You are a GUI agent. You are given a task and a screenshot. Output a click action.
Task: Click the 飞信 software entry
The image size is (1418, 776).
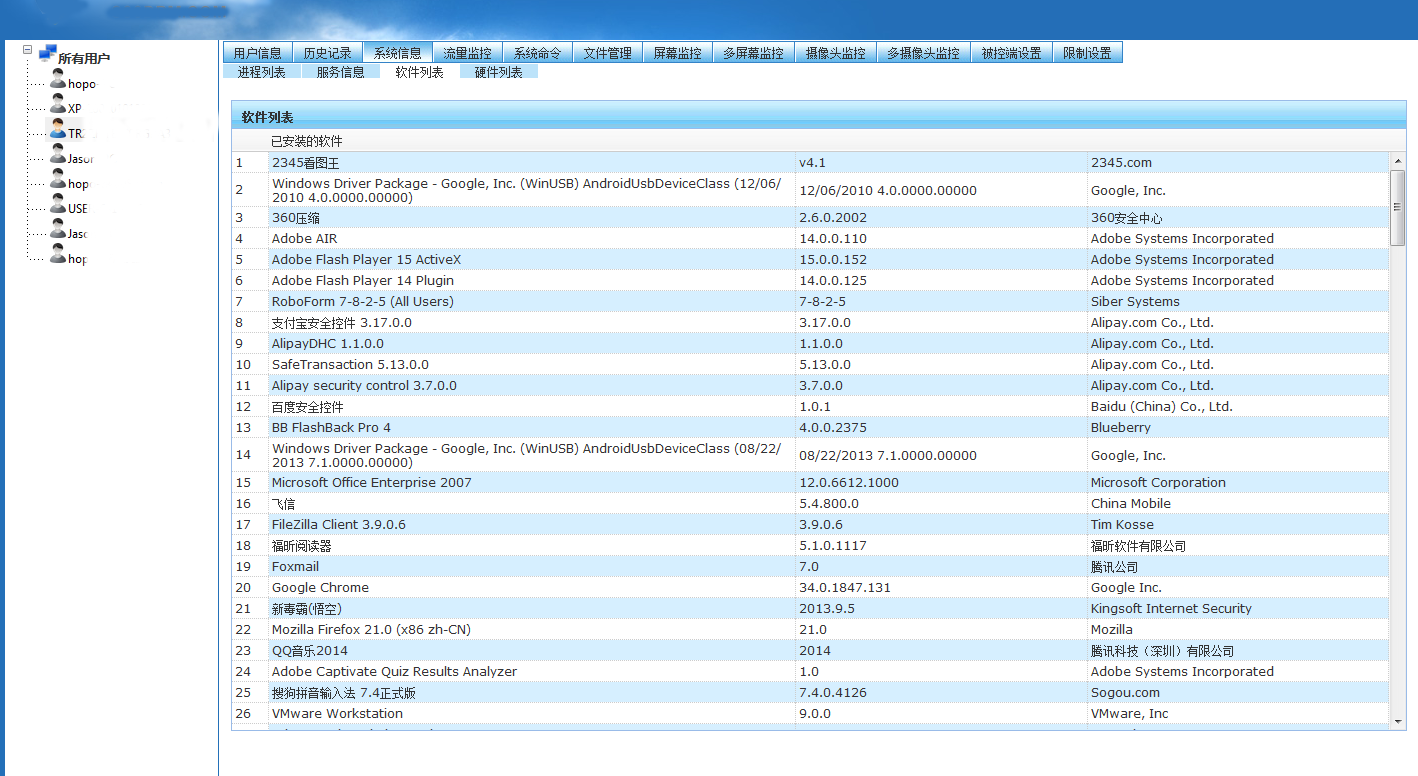(x=811, y=503)
